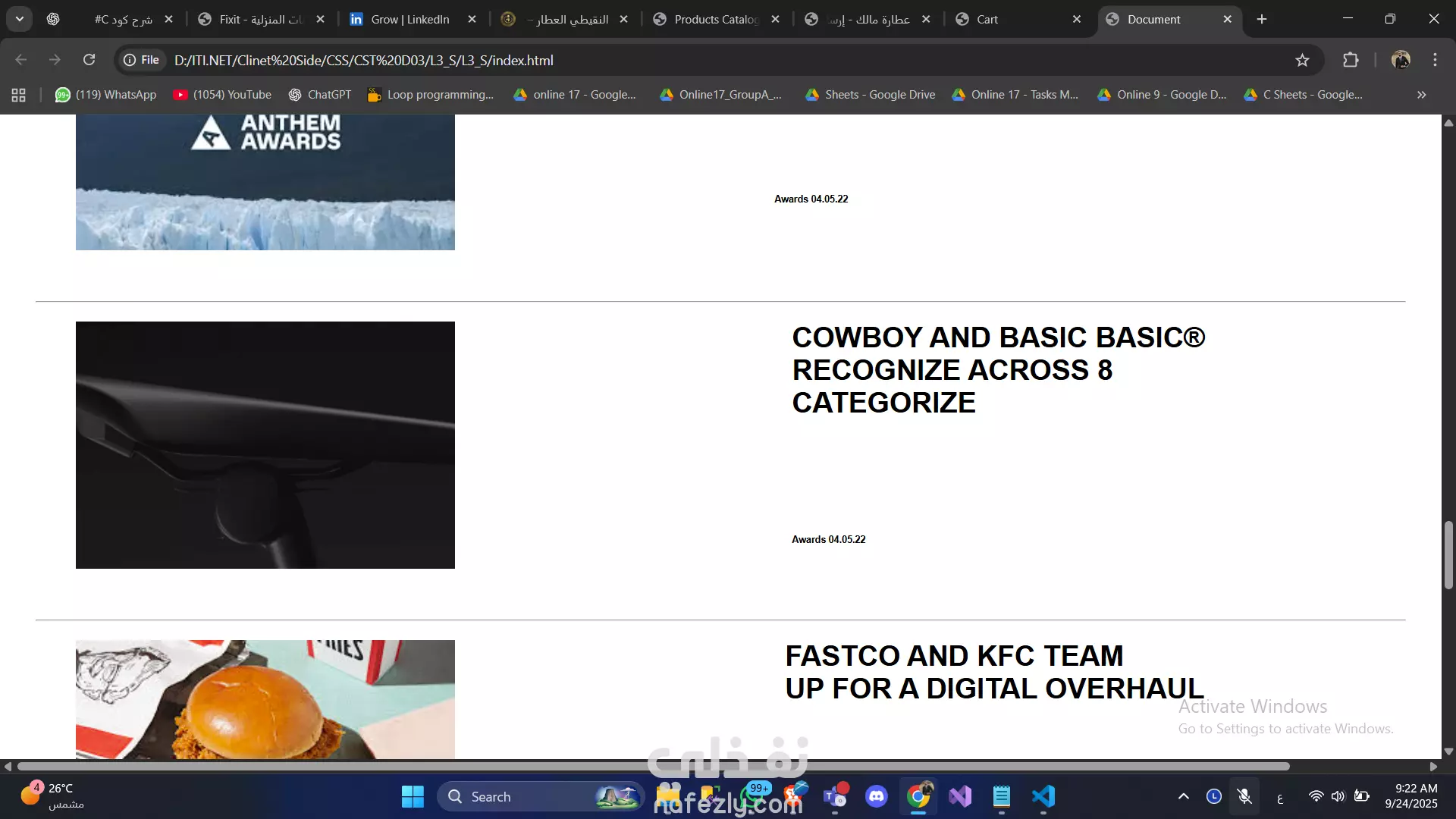Open the ChatGPT bookmark
Screen dimensions: 1456x819
320,95
